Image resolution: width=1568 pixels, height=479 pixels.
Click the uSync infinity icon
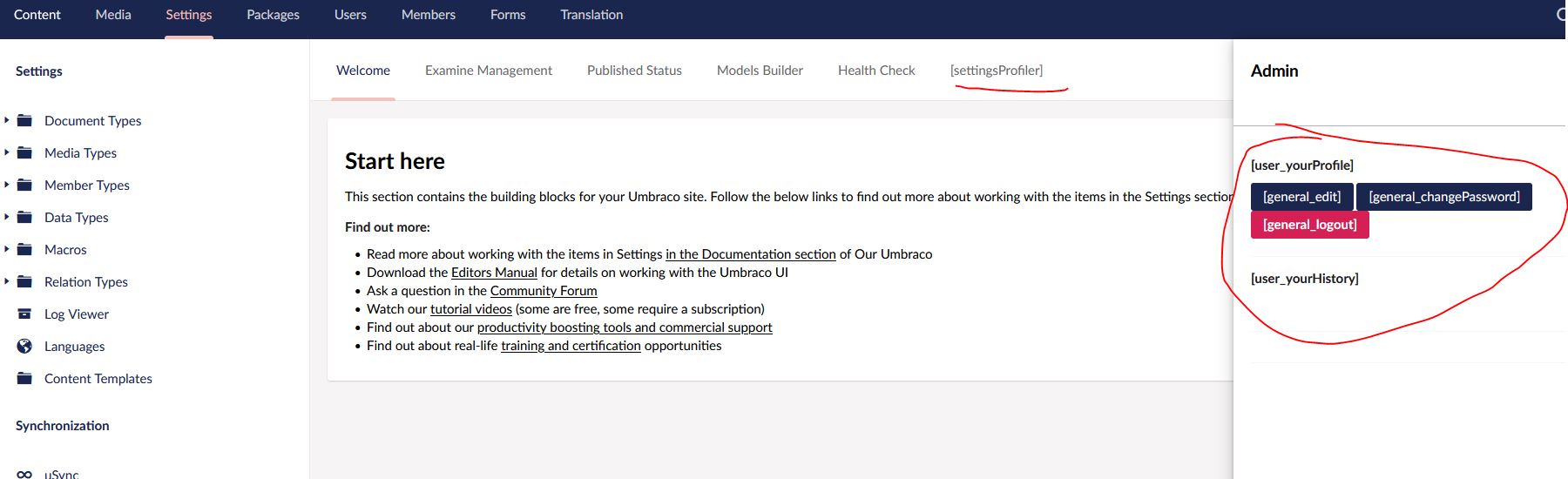(24, 475)
